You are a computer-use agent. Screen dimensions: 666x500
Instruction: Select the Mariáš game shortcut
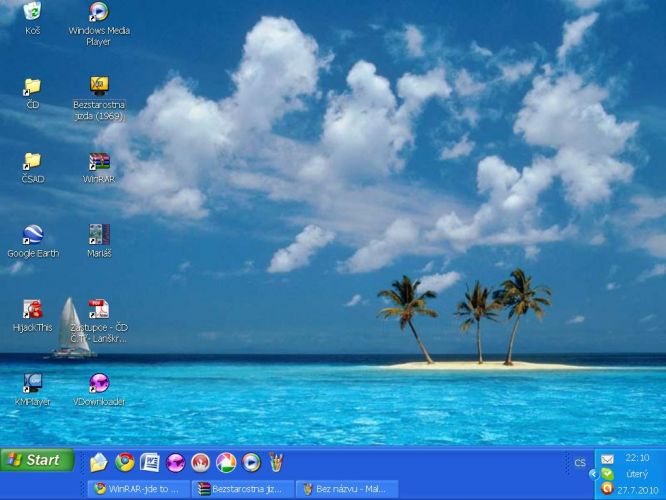pyautogui.click(x=99, y=241)
